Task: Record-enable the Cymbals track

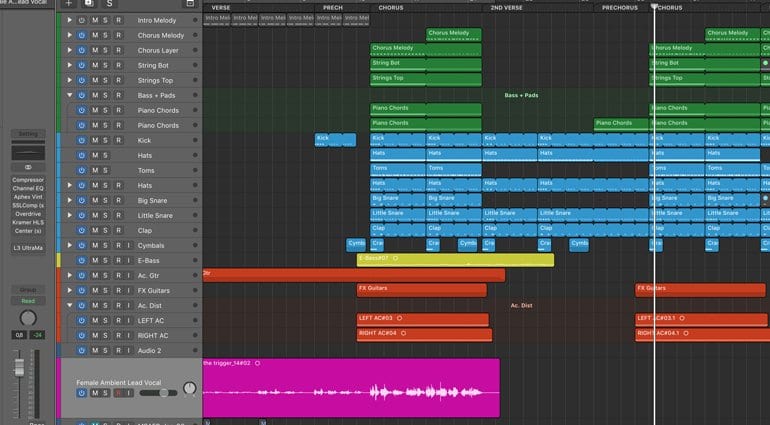Action: [118, 246]
